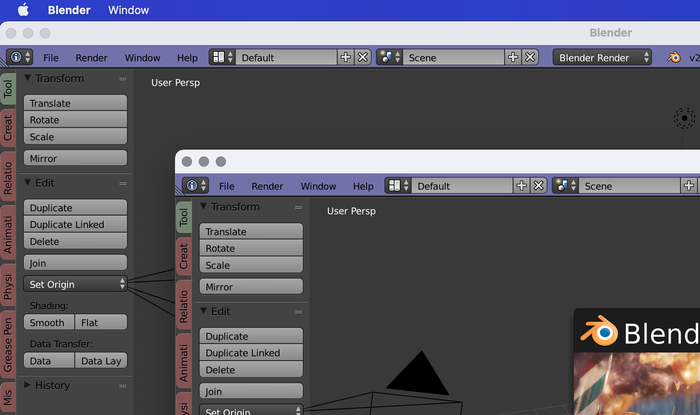
Task: Open screen layout selector icon in front window
Action: coord(398,186)
